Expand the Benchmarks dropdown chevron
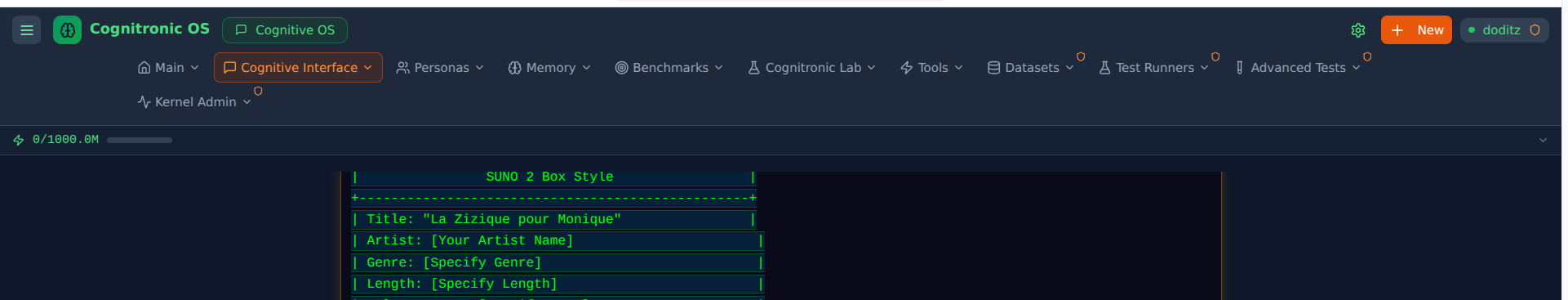The image size is (1568, 300). click(718, 68)
